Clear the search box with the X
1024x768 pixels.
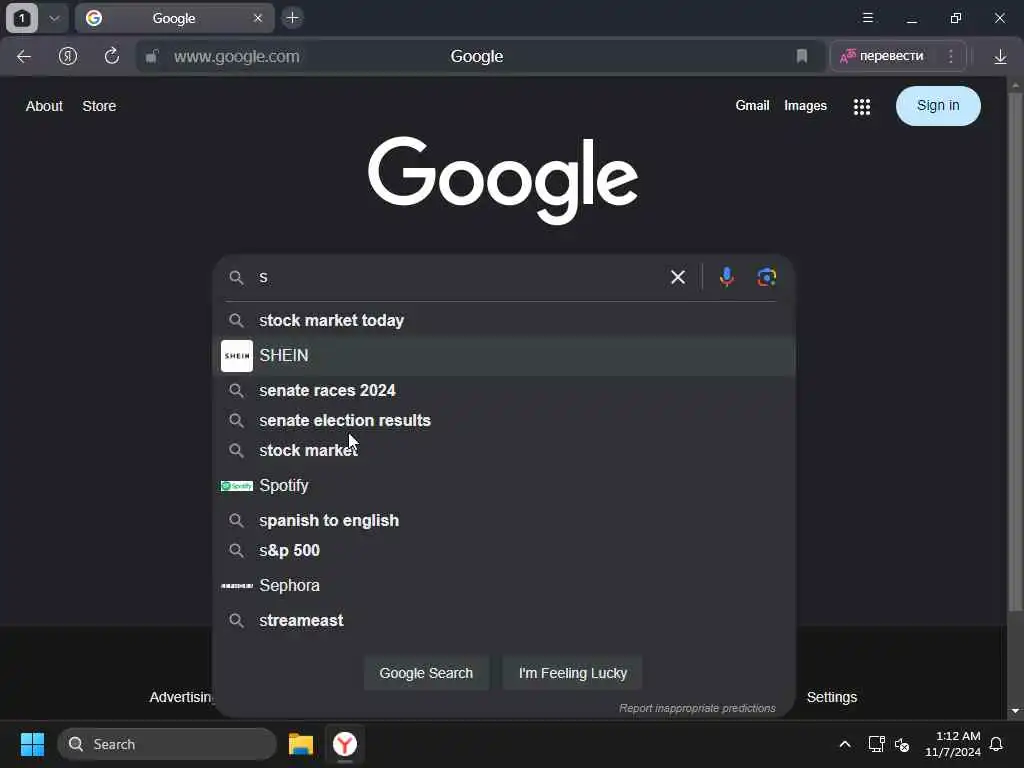tap(678, 278)
